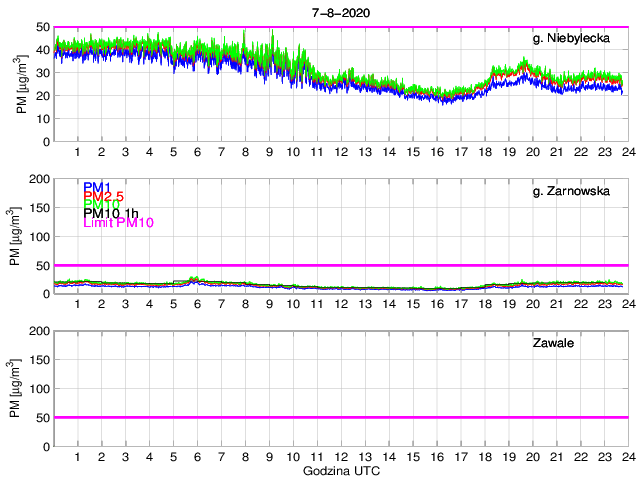
Task: Click the PM [µg/m³] y-axis label of Zarnowska plot
Action: point(15,236)
